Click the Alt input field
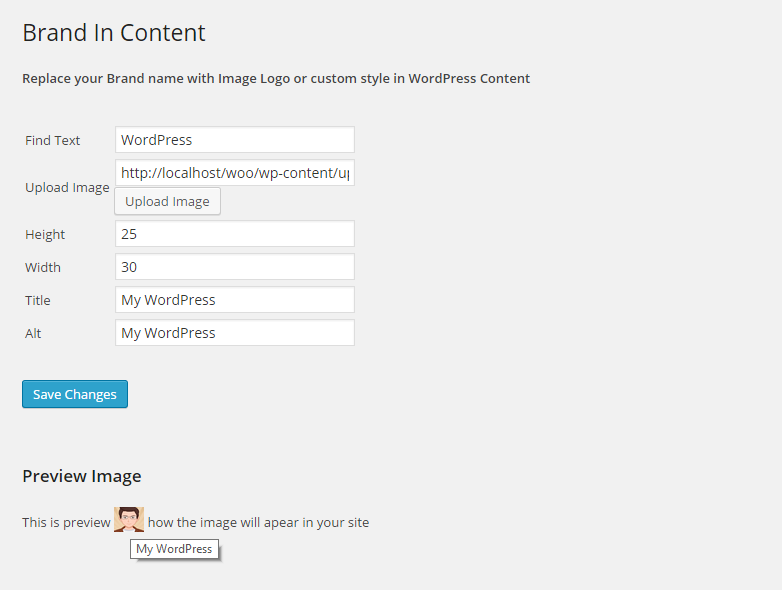782x590 pixels. coord(235,332)
